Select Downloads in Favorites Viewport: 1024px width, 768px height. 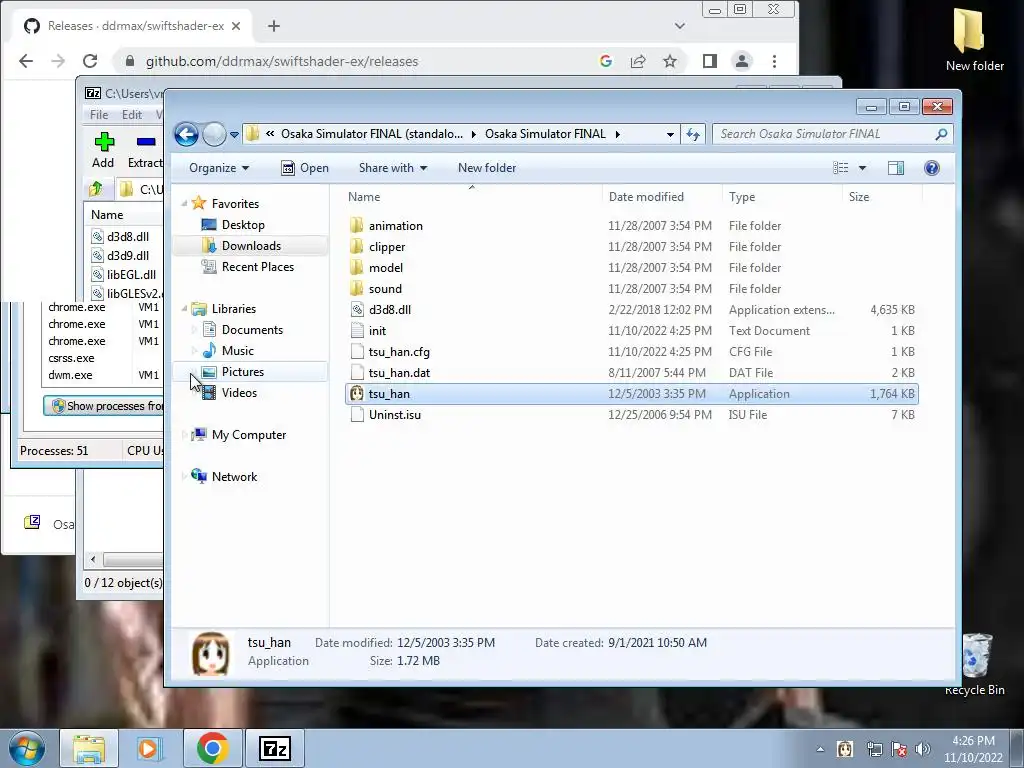tap(251, 246)
